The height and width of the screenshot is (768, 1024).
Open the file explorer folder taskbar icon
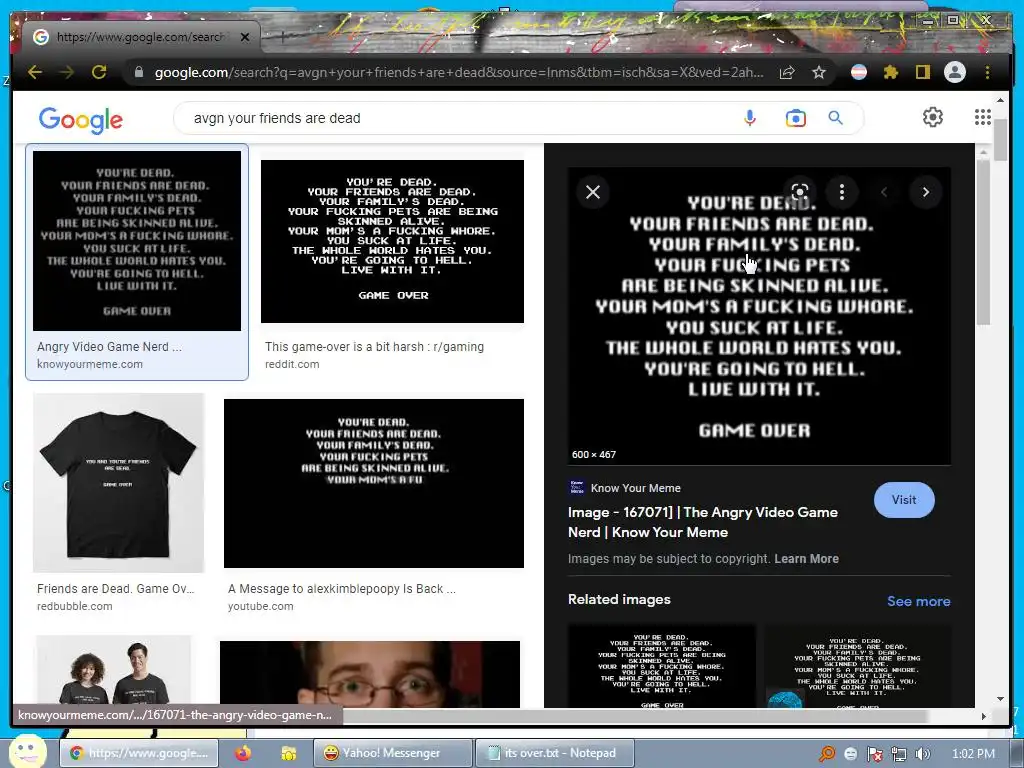[288, 754]
